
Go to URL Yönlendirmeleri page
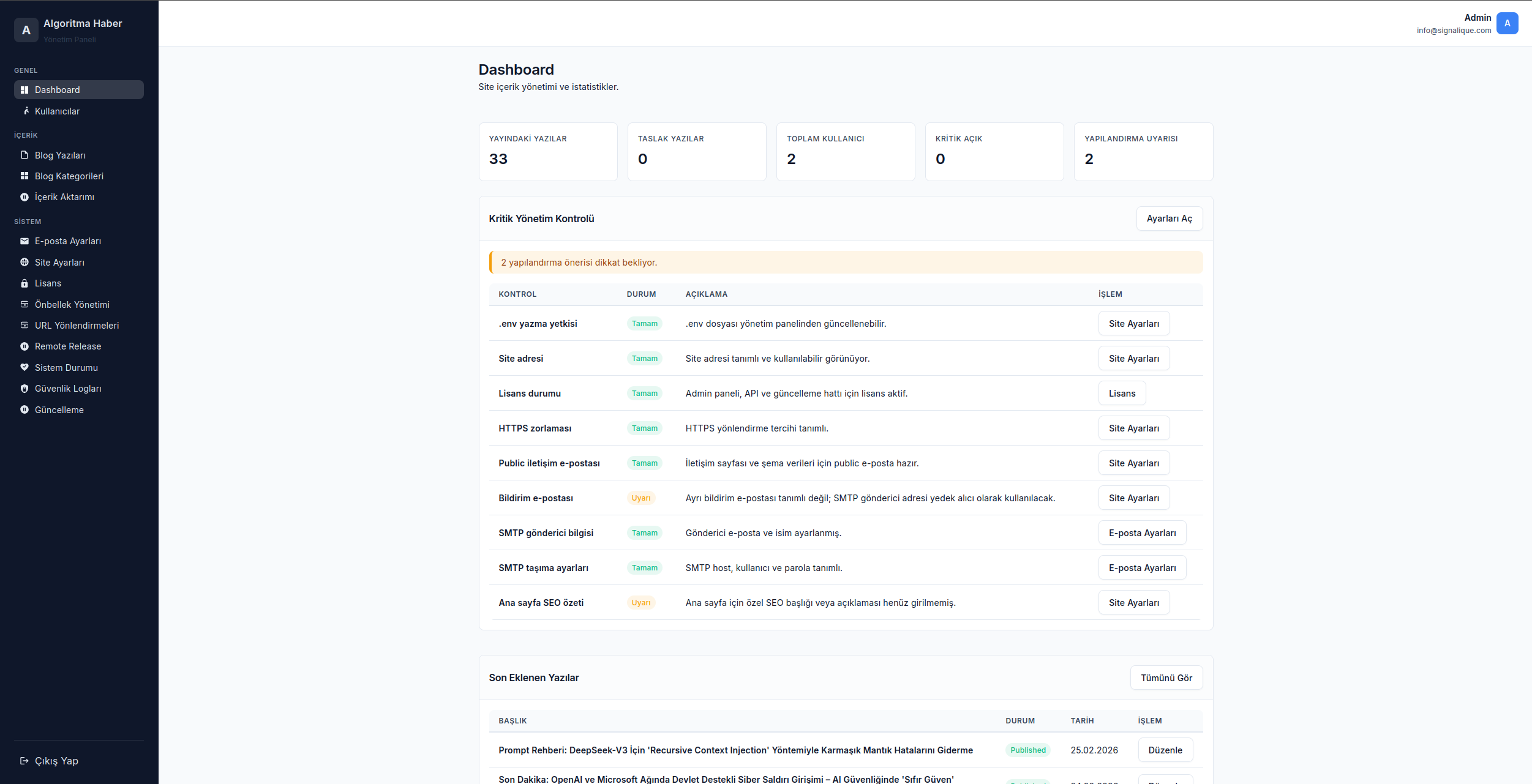(x=77, y=326)
